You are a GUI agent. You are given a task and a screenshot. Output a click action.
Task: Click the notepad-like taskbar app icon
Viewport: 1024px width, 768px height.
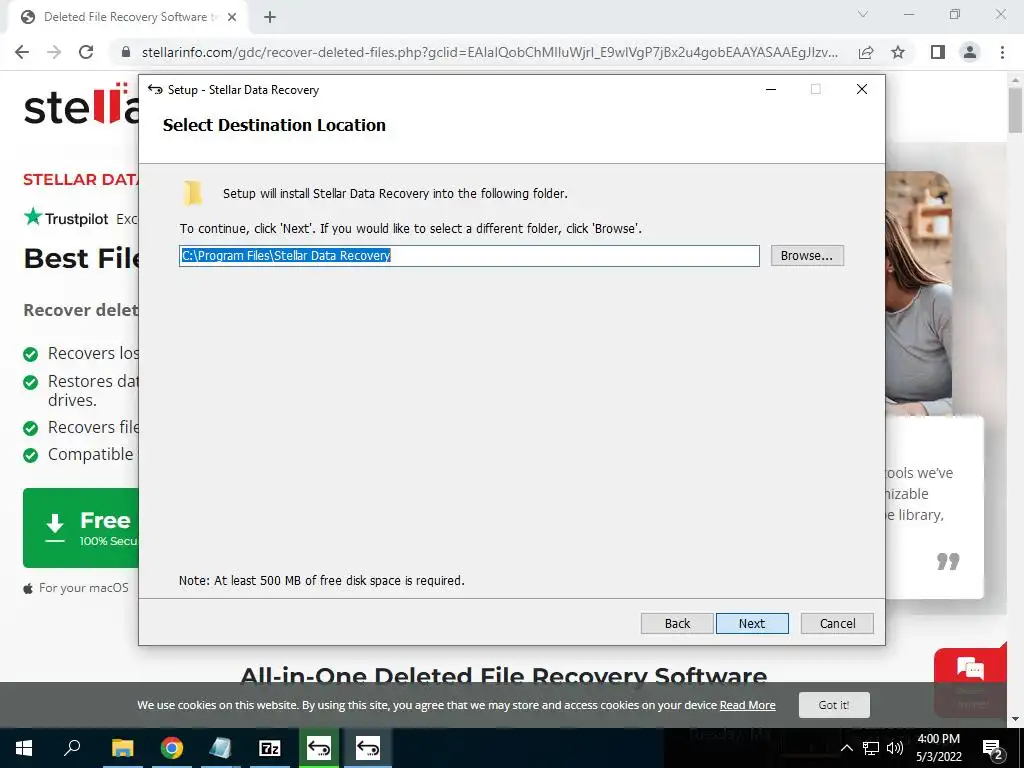point(220,748)
